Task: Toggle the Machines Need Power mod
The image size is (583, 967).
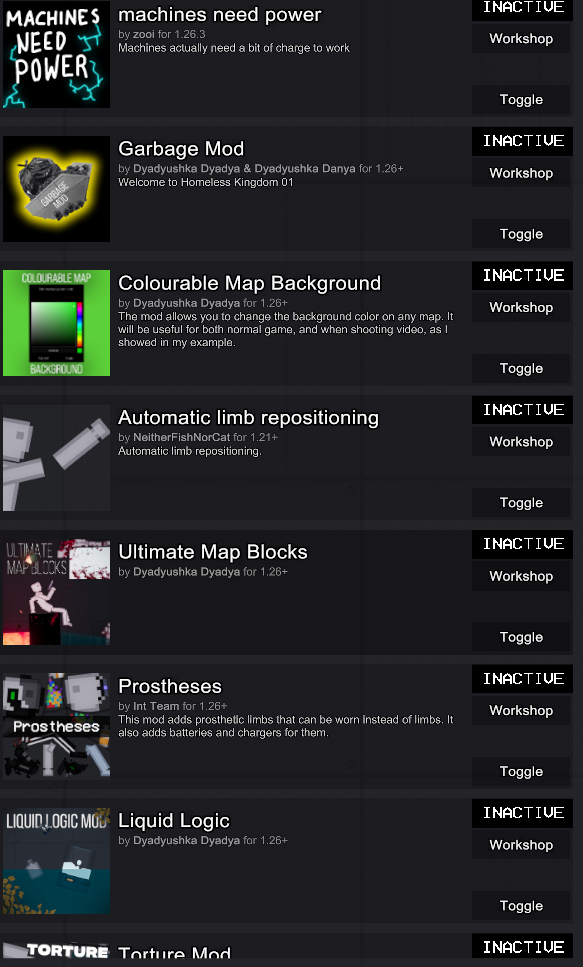Action: pyautogui.click(x=520, y=99)
